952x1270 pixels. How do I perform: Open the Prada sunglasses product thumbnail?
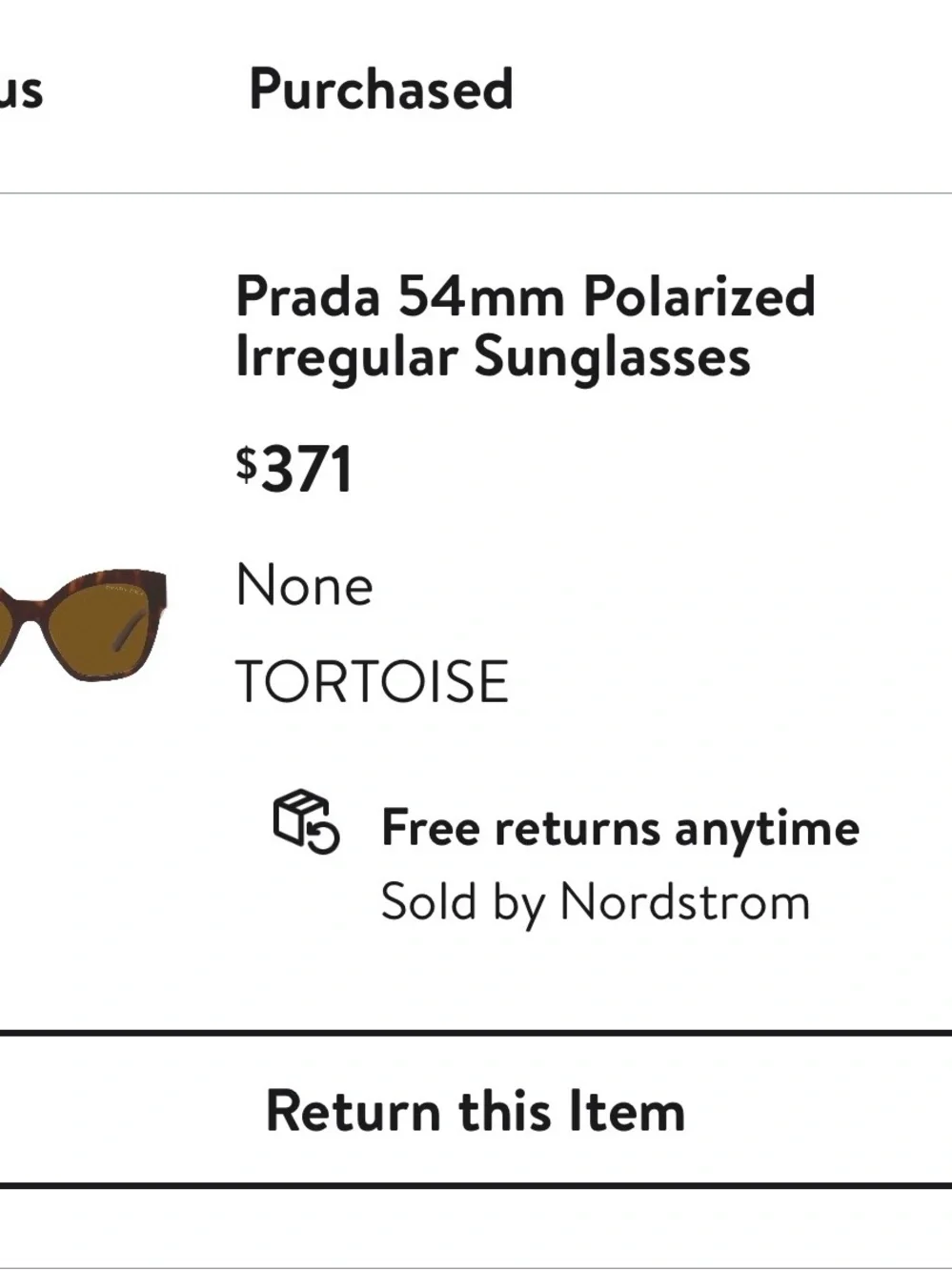83,624
